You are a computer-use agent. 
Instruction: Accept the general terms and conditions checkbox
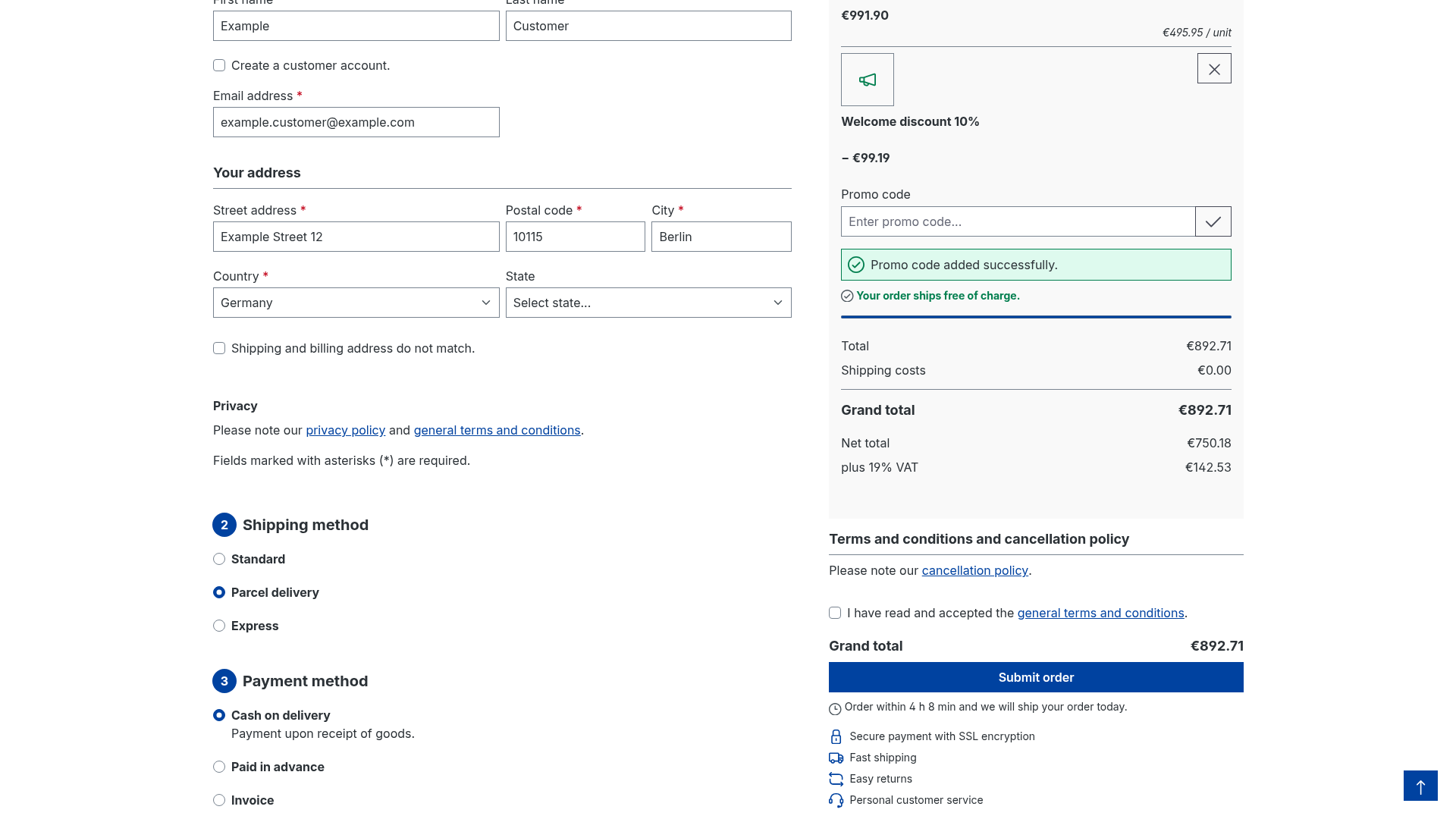(835, 613)
